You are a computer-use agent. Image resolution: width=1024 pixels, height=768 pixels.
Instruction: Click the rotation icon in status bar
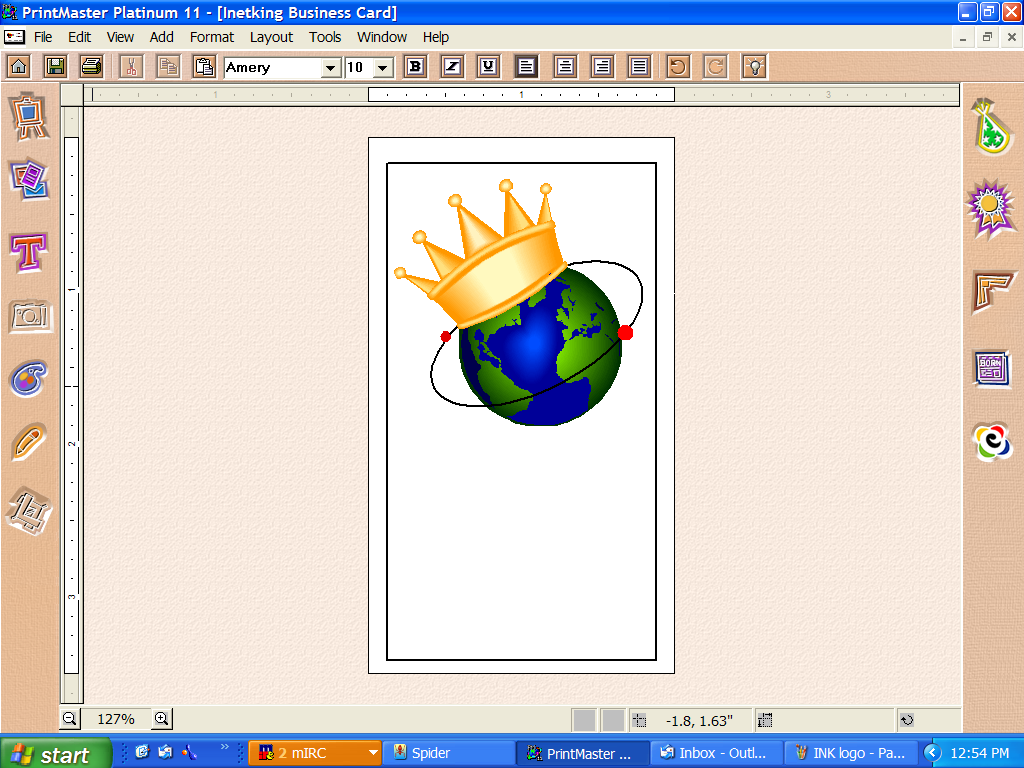[x=906, y=721]
